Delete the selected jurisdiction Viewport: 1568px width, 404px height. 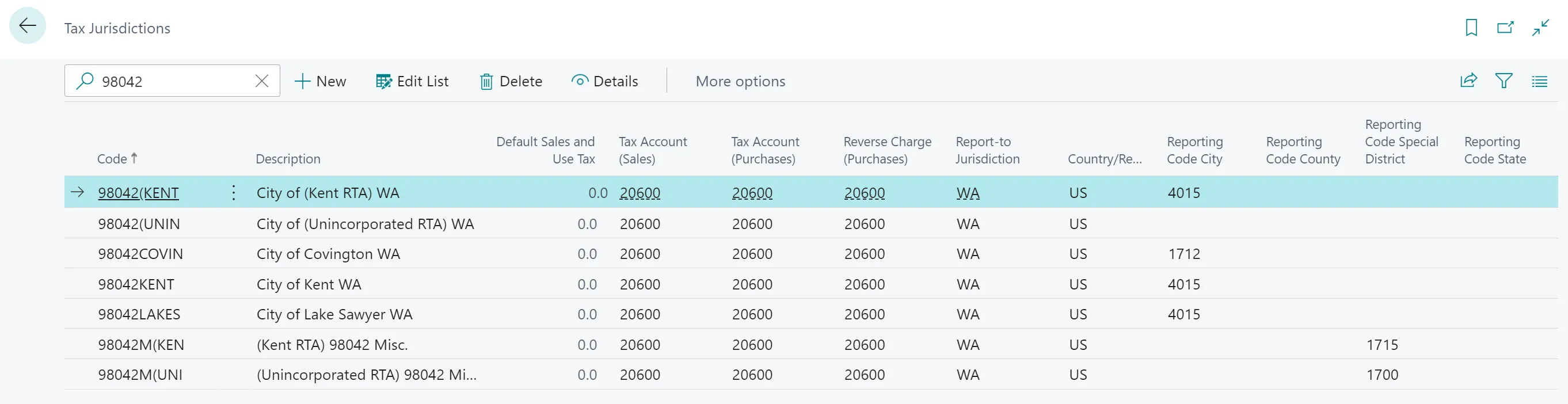tap(511, 81)
